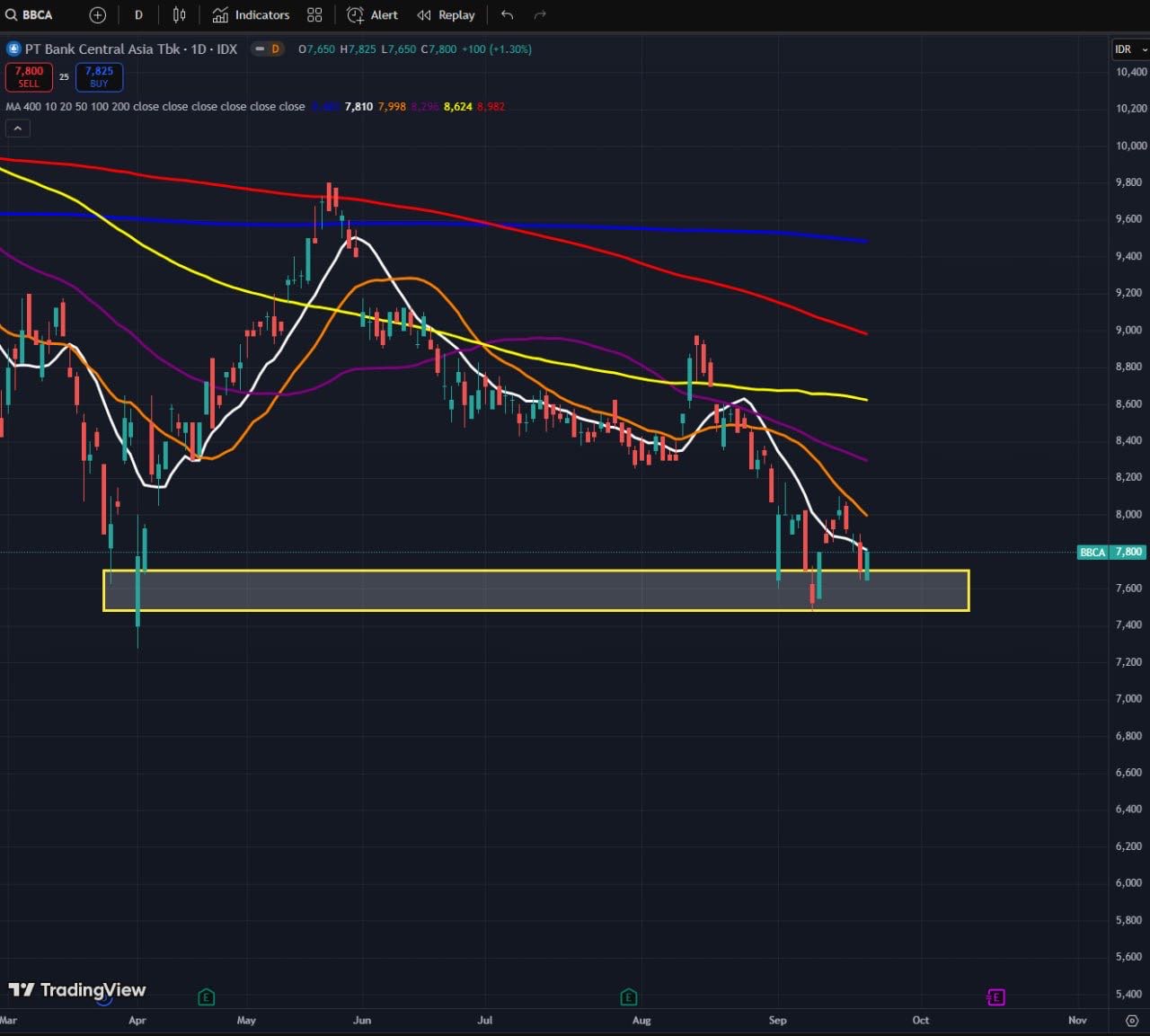Click the red MA value 8,982
The image size is (1150, 1036).
coord(491,106)
